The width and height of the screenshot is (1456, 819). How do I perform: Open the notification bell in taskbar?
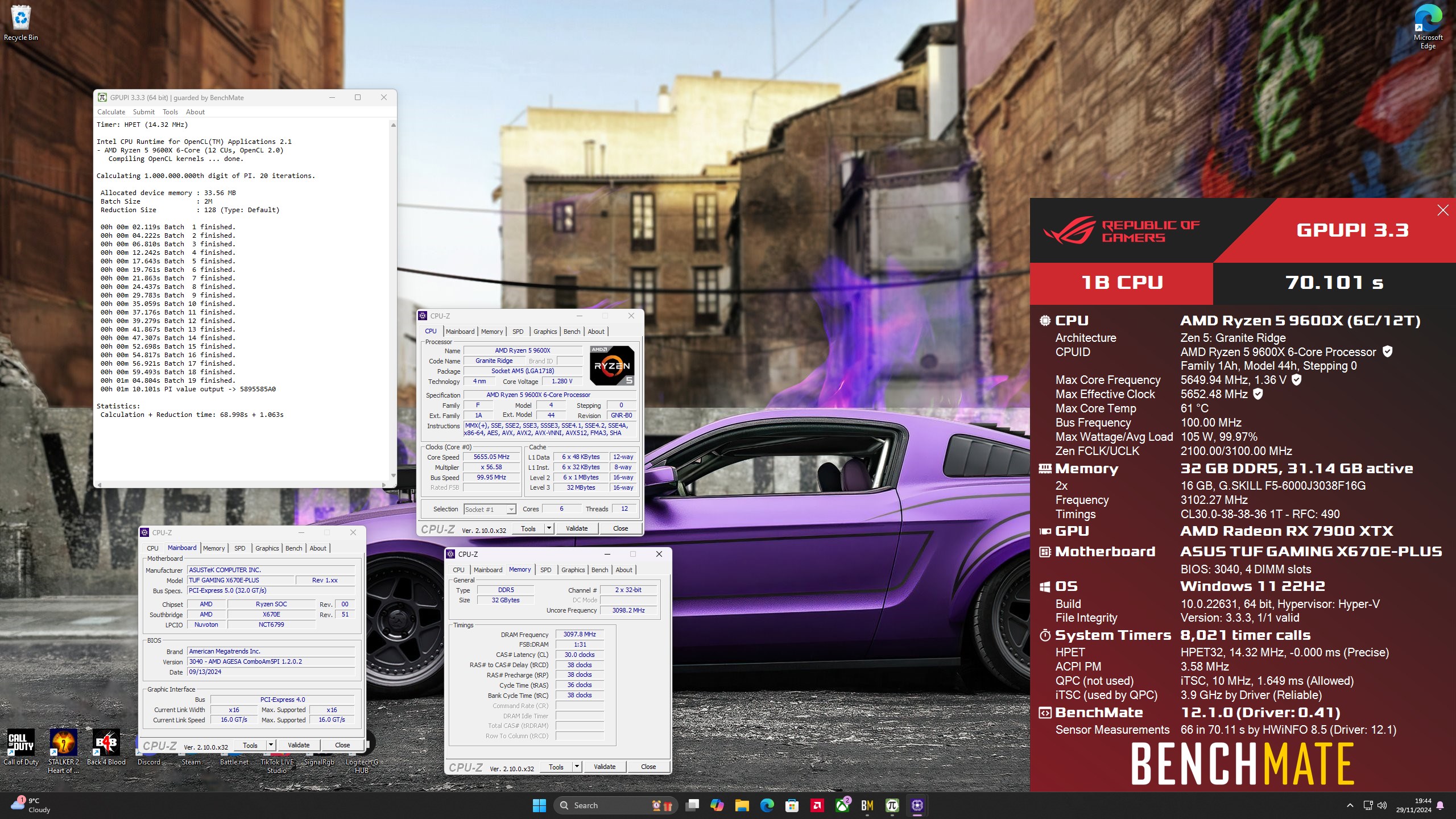(1440, 805)
